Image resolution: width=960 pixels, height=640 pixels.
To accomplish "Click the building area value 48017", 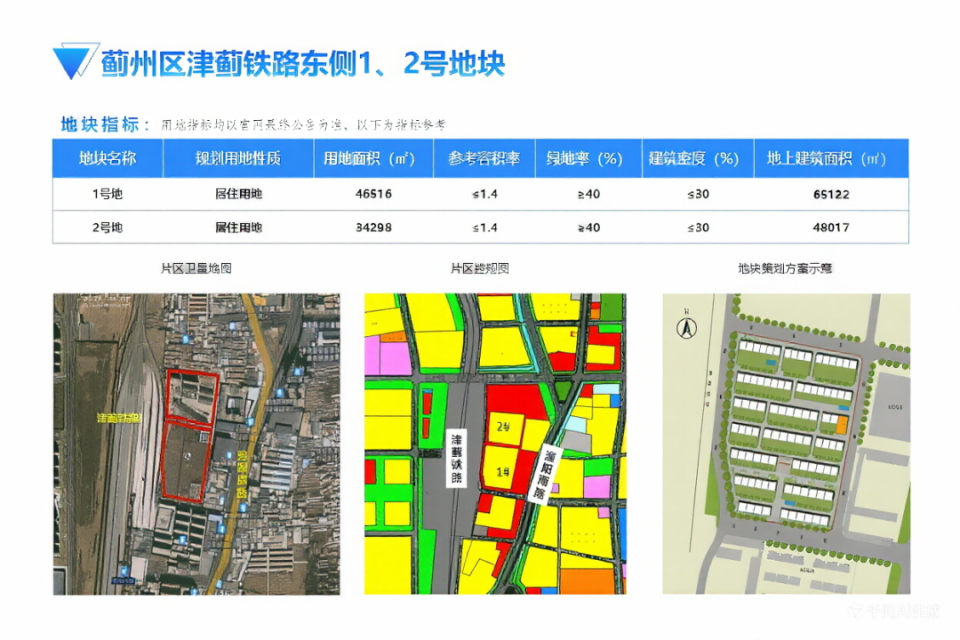I will tap(831, 228).
